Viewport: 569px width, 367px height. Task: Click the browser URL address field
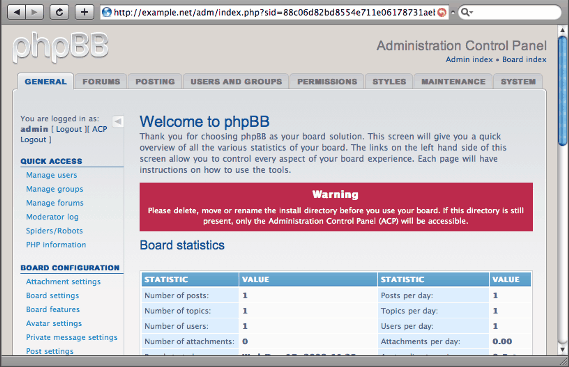click(x=274, y=12)
